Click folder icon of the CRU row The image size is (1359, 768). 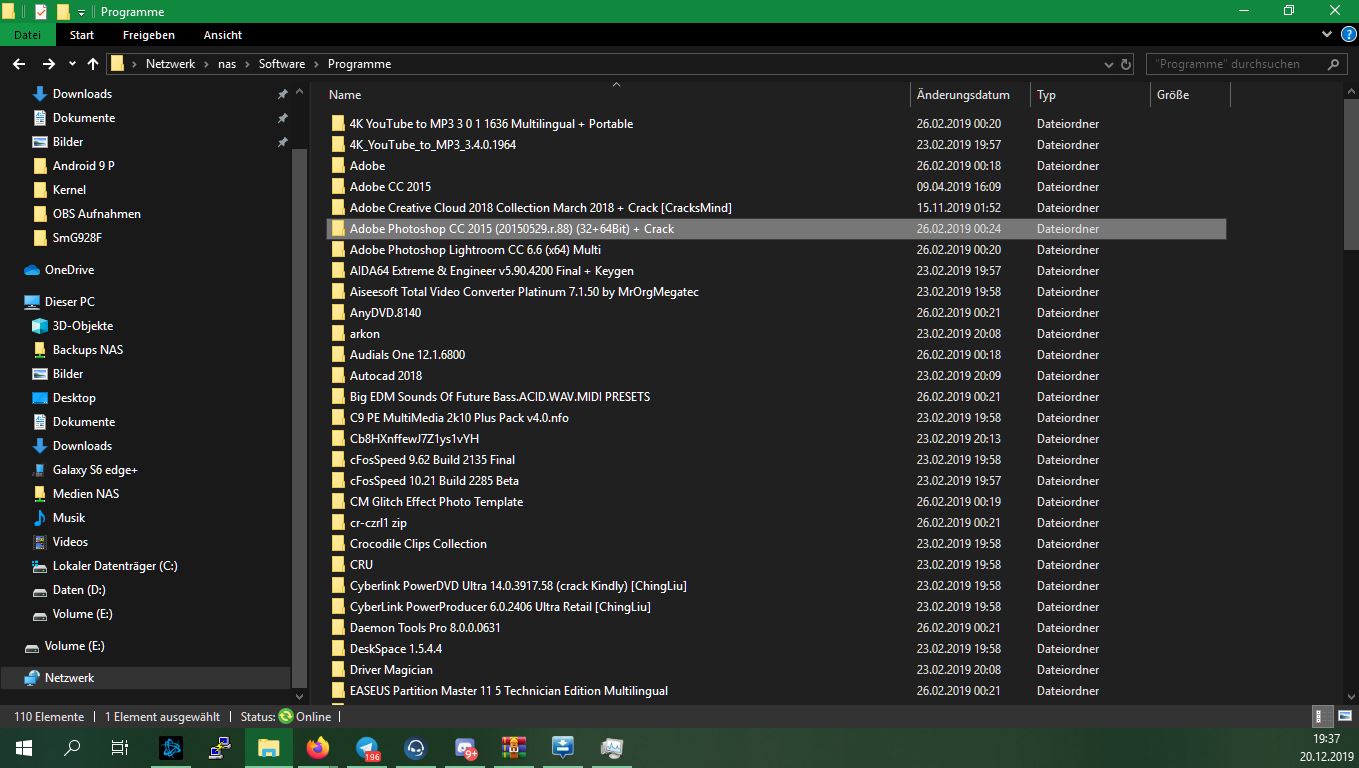[x=338, y=565]
